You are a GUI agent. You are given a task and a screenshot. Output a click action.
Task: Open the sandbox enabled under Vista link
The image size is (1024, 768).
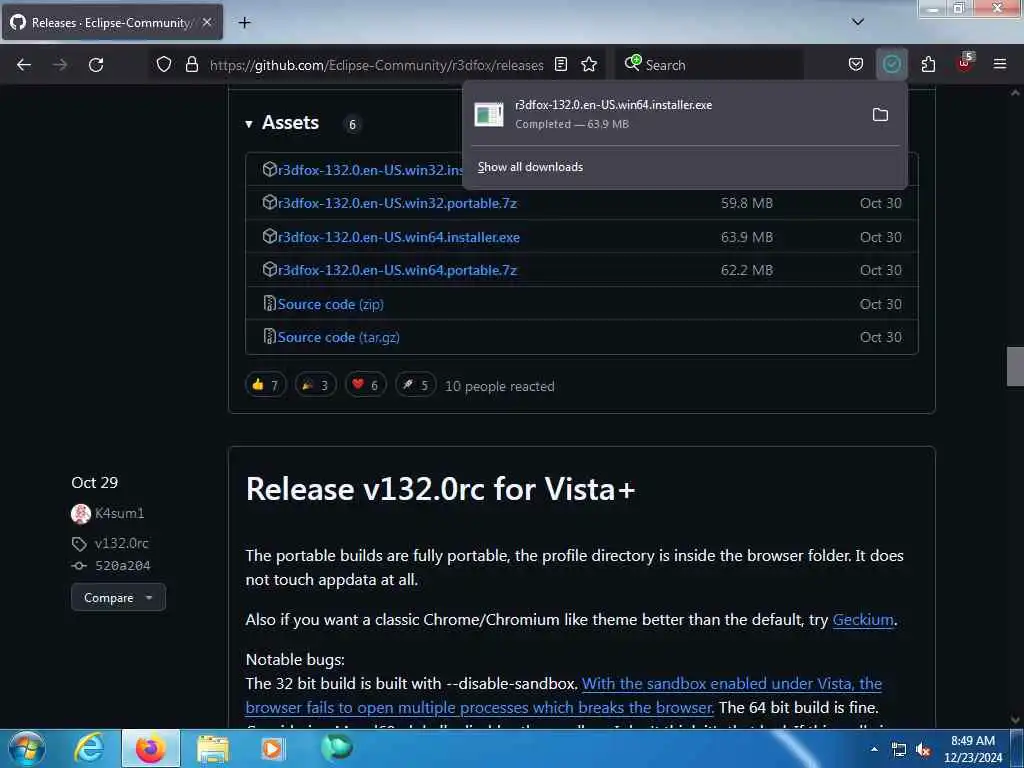tap(564, 696)
